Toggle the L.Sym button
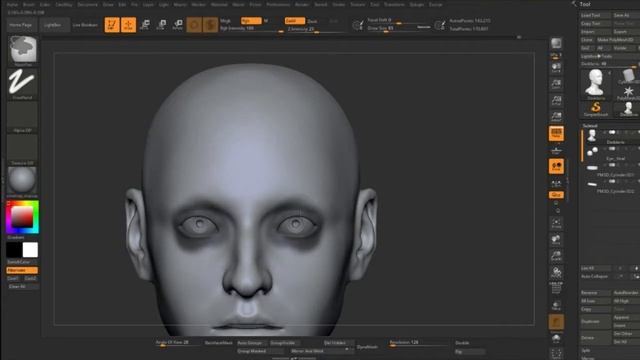 [556, 183]
